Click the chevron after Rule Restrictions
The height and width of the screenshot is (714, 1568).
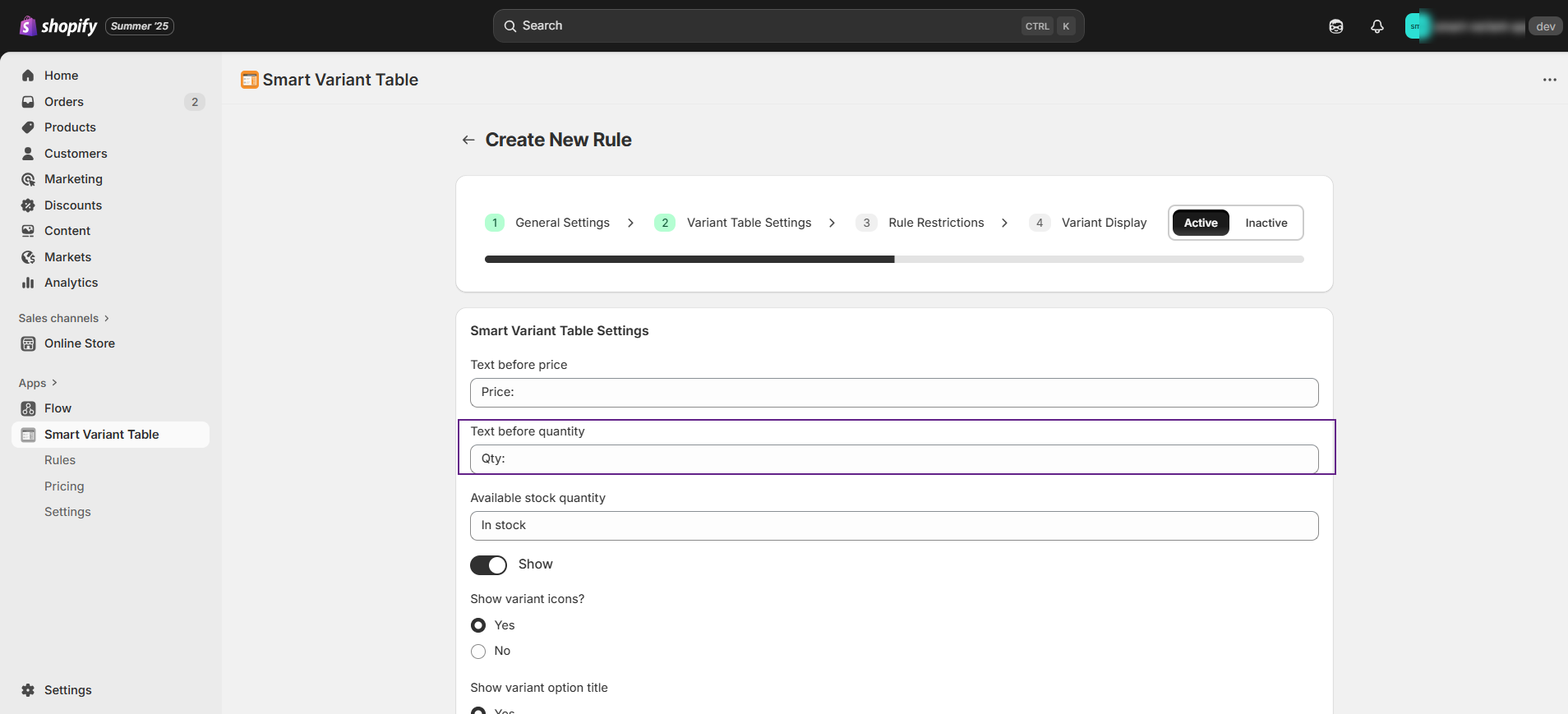pyautogui.click(x=1004, y=223)
